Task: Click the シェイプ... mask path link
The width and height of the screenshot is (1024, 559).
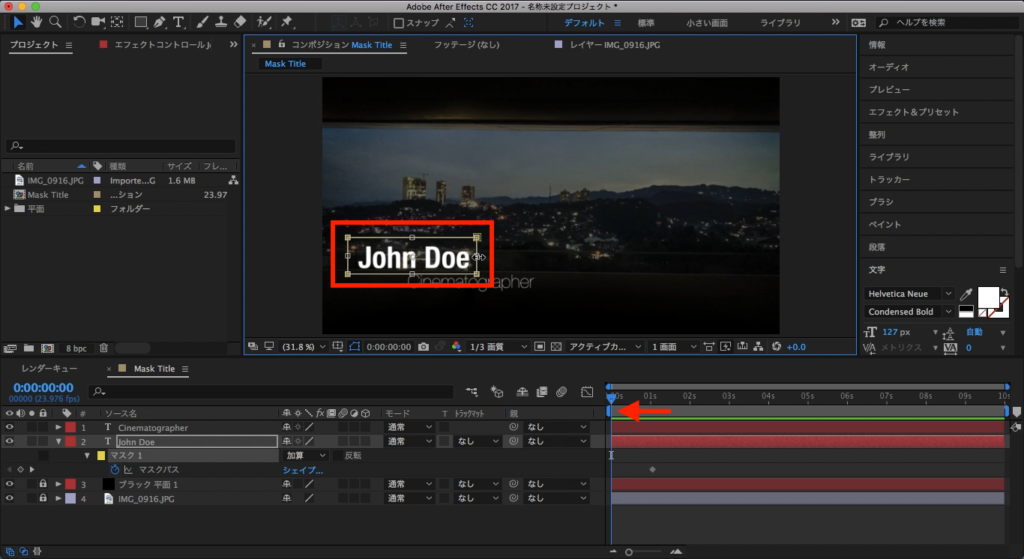Action: [303, 469]
